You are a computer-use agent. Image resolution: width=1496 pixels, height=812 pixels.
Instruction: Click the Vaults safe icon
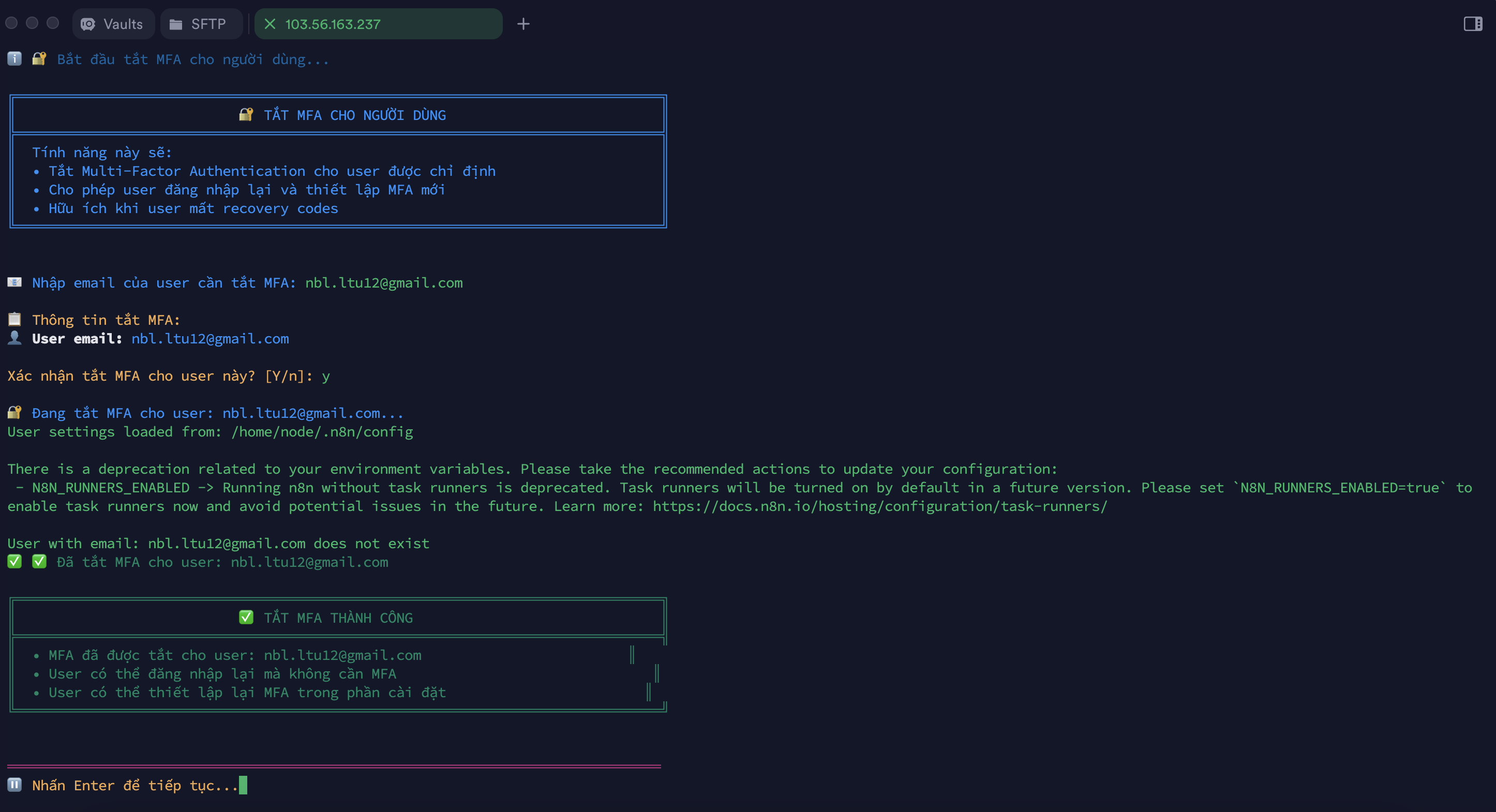(88, 24)
